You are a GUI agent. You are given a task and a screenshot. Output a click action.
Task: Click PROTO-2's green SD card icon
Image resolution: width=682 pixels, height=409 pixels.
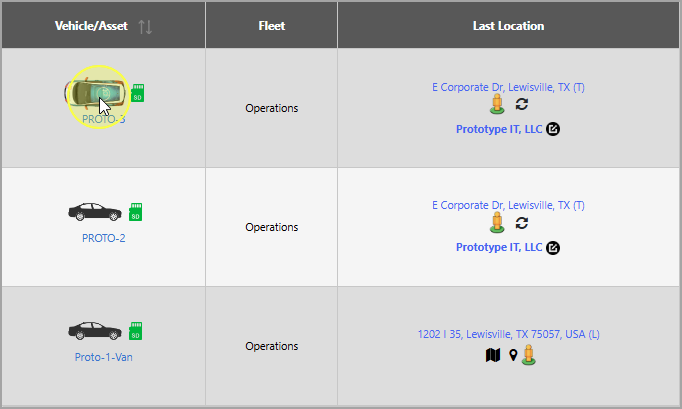coord(137,212)
